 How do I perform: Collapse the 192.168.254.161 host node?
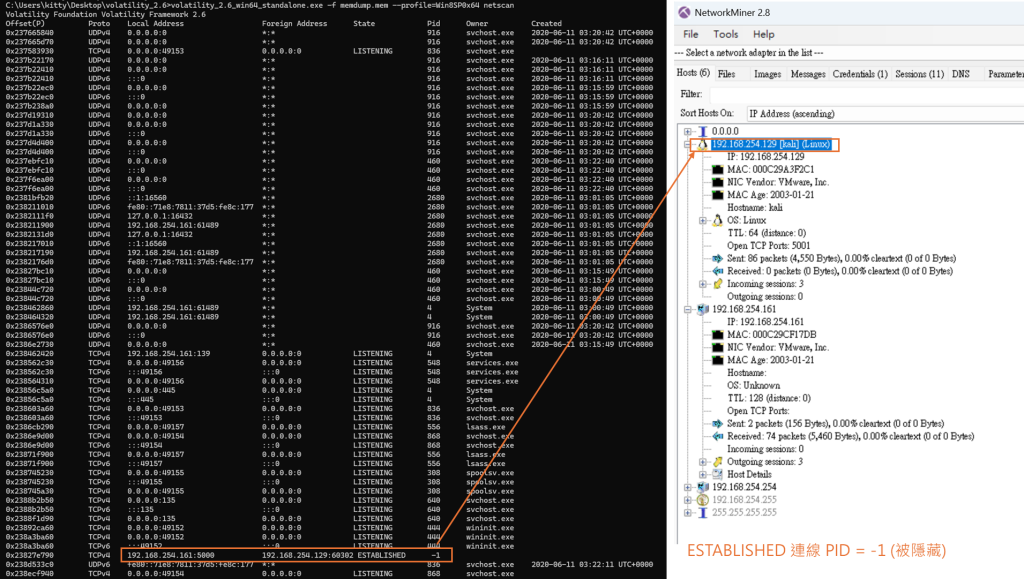pos(688,309)
